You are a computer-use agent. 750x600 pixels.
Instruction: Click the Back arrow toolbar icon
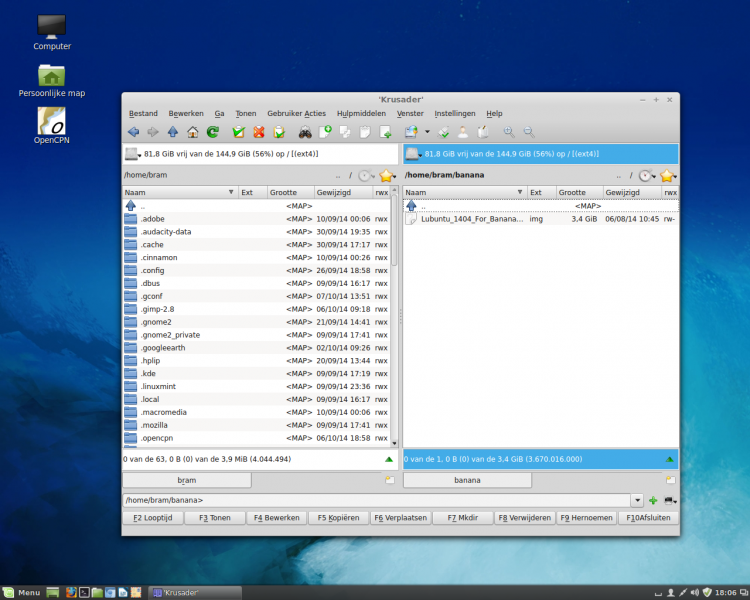(133, 132)
